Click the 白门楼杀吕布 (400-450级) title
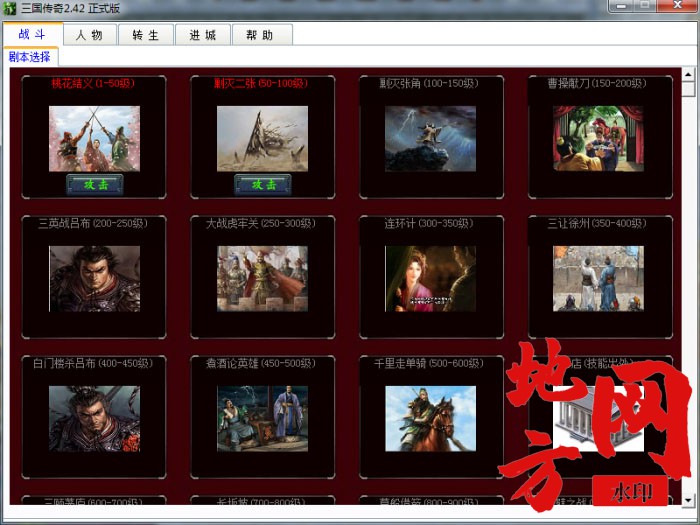Screen dimensions: 700x525 coord(93,363)
